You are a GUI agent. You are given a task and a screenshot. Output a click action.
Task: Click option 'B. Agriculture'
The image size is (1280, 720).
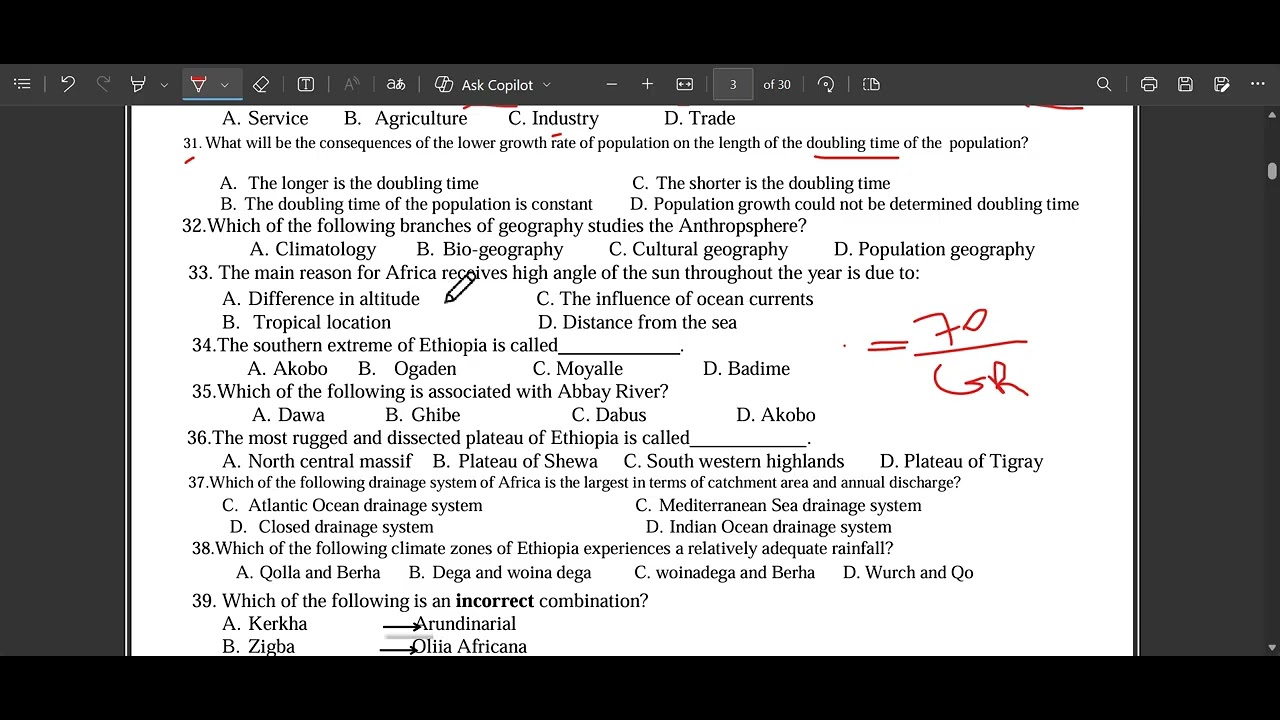tap(405, 118)
